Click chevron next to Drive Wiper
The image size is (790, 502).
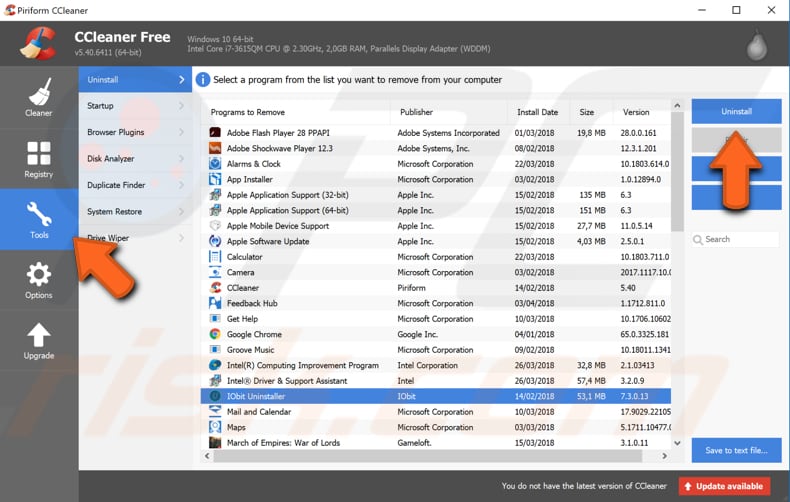tap(181, 238)
